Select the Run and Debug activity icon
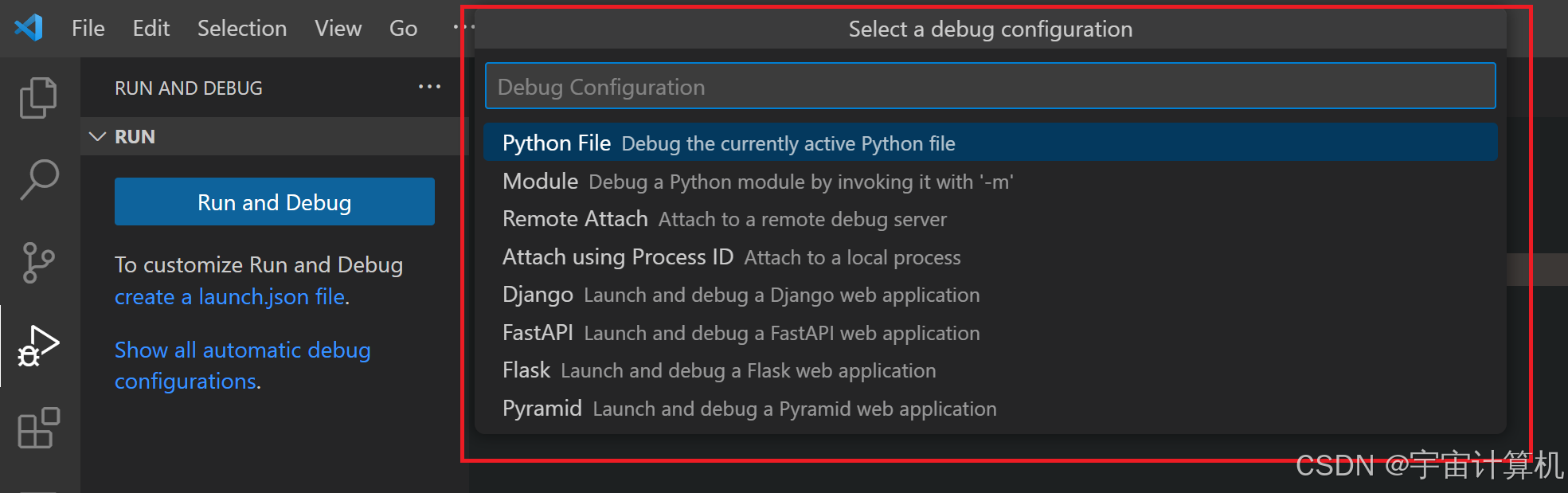Image resolution: width=1568 pixels, height=493 pixels. [x=38, y=346]
